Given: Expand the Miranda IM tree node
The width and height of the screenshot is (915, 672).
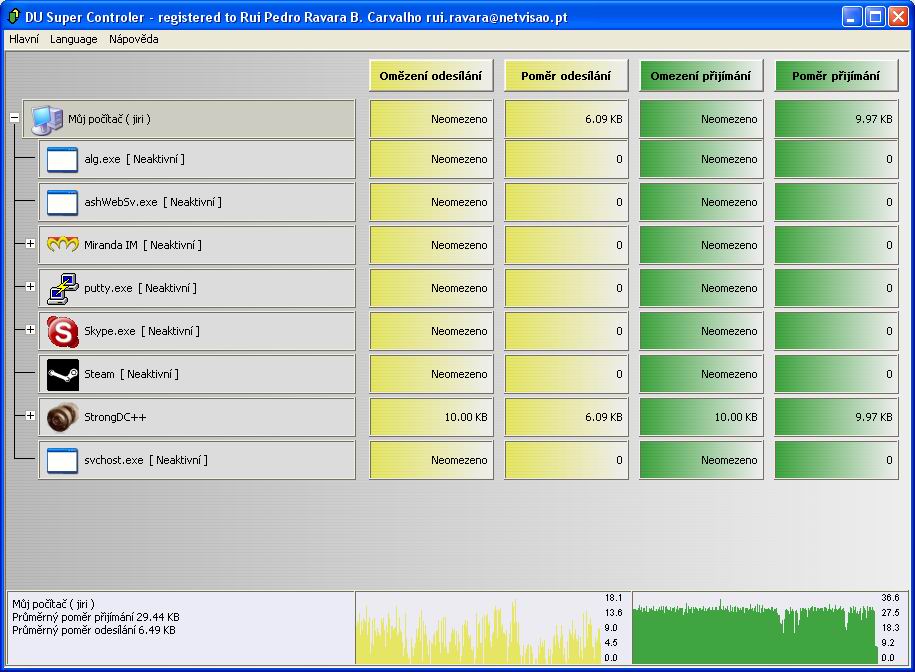Looking at the screenshot, I should [x=30, y=244].
